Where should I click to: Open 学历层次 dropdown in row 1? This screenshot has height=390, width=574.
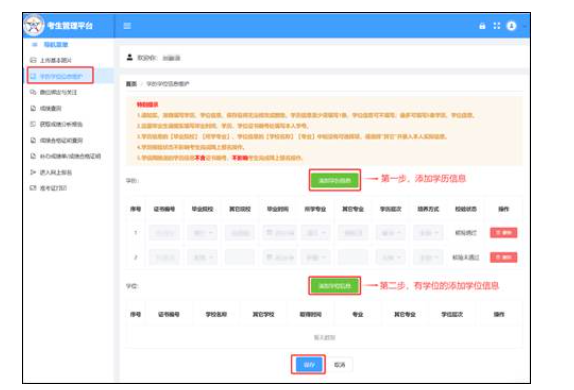(x=390, y=233)
